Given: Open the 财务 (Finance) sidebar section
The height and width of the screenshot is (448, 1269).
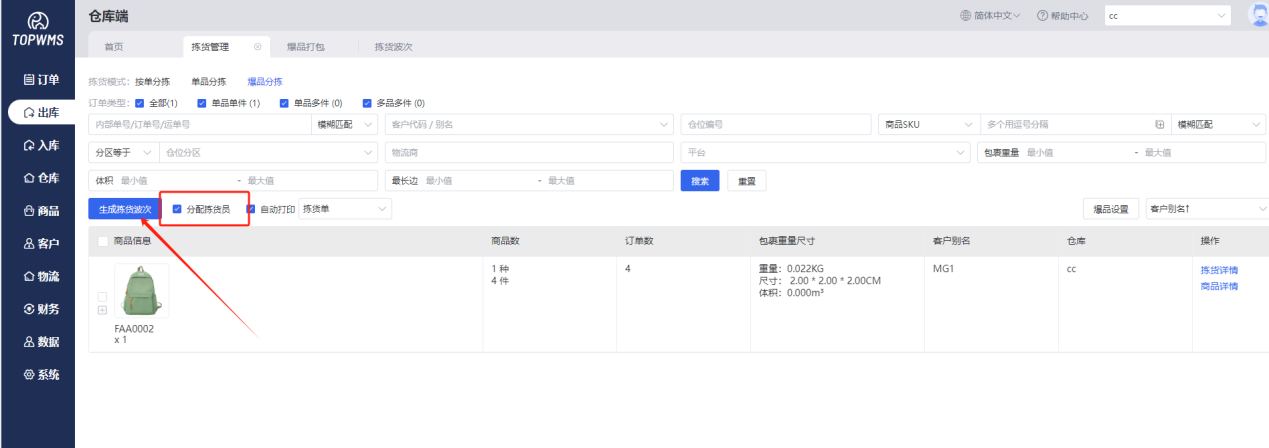Looking at the screenshot, I should coord(40,309).
